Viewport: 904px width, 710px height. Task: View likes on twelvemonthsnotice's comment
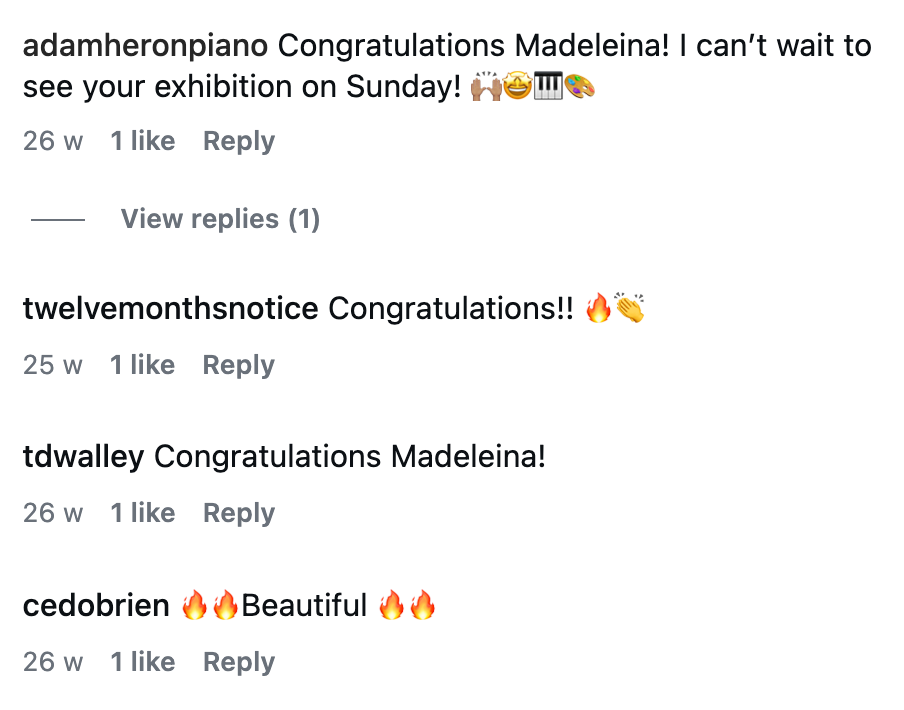pos(142,365)
